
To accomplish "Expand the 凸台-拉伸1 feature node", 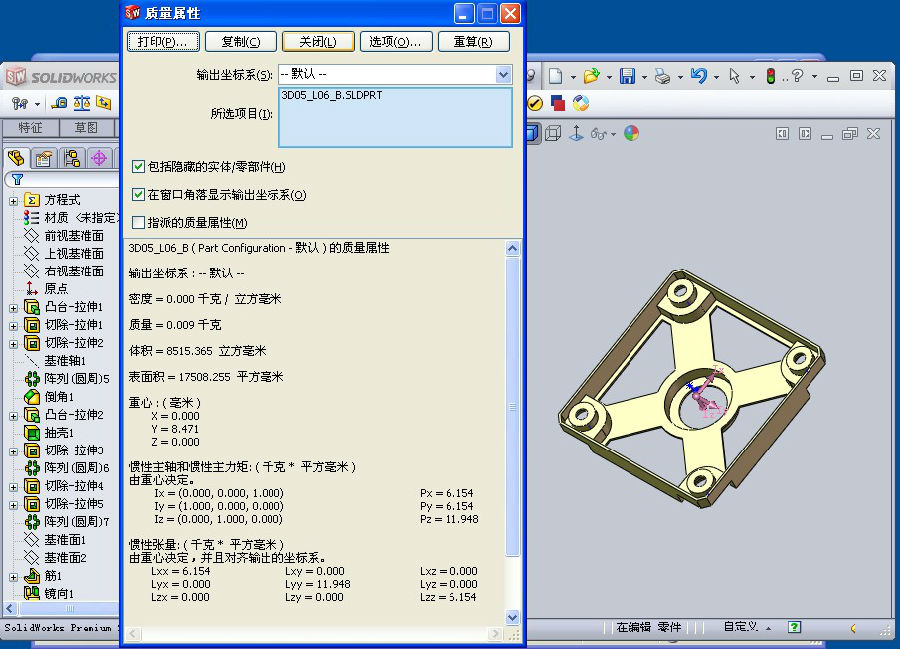I will (14, 307).
